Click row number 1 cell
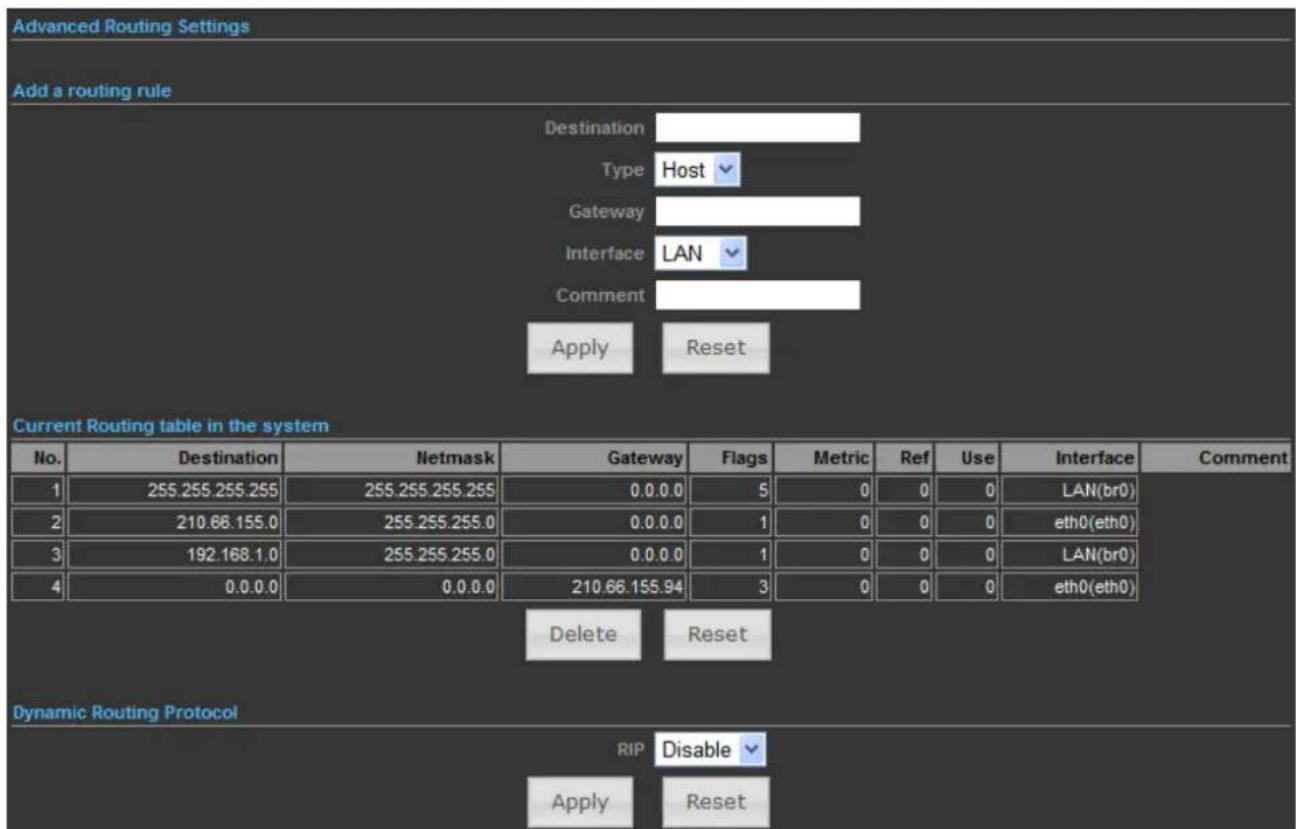 (x=39, y=490)
